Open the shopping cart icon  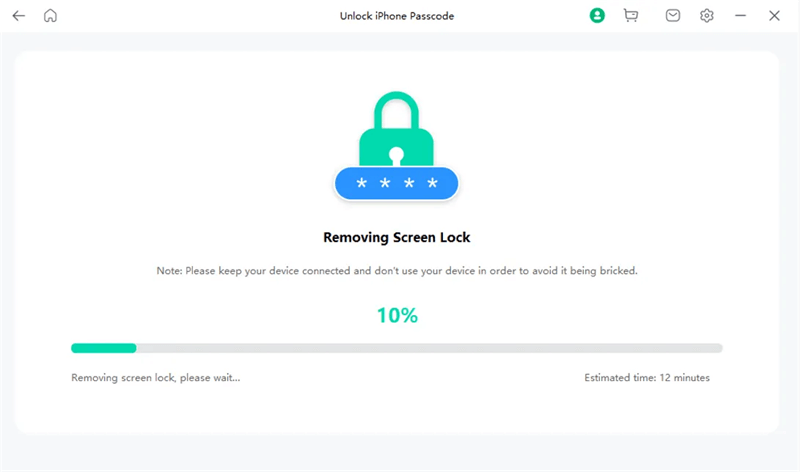(x=631, y=16)
